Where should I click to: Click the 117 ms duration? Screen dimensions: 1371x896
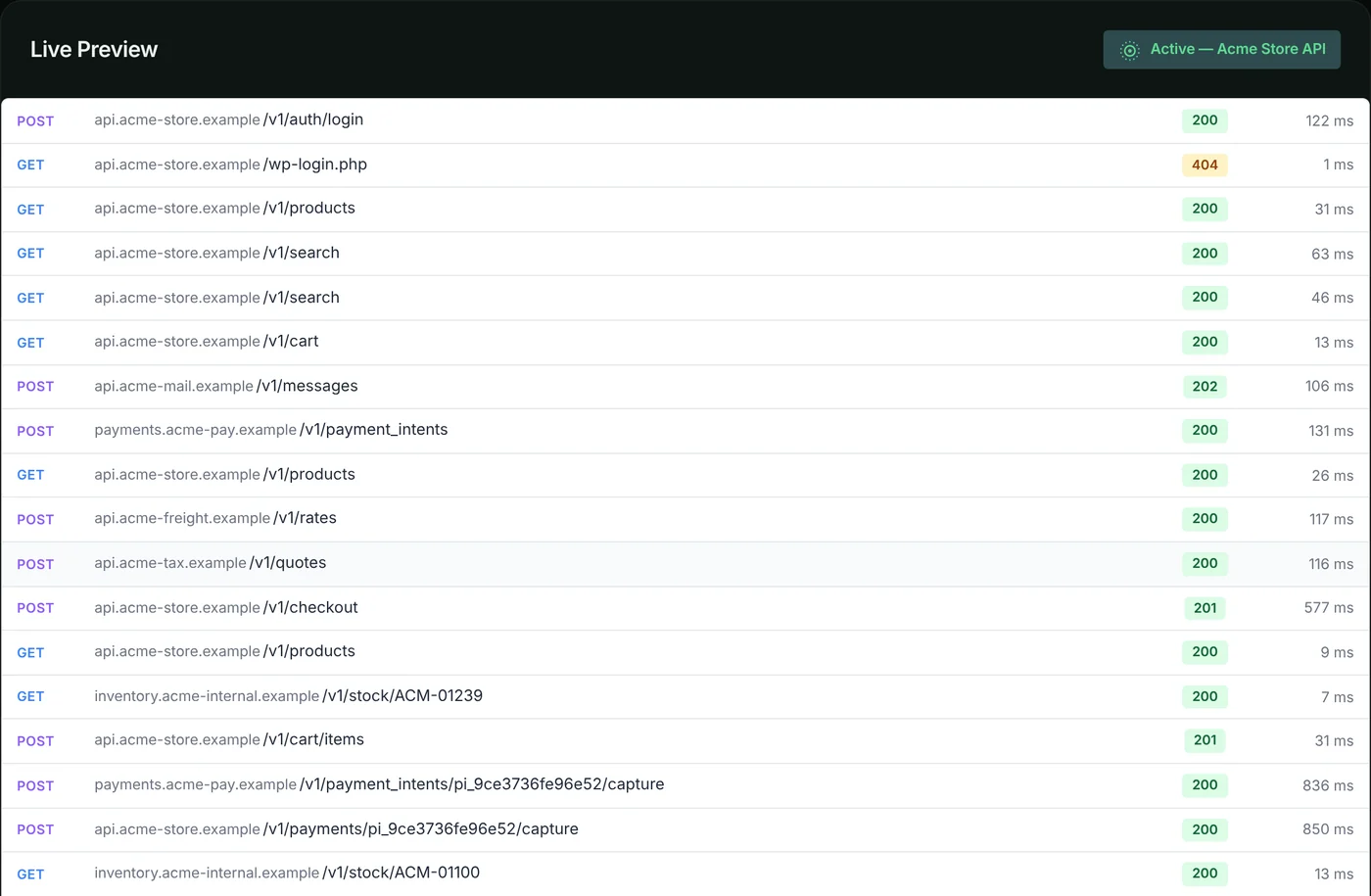pyautogui.click(x=1332, y=519)
